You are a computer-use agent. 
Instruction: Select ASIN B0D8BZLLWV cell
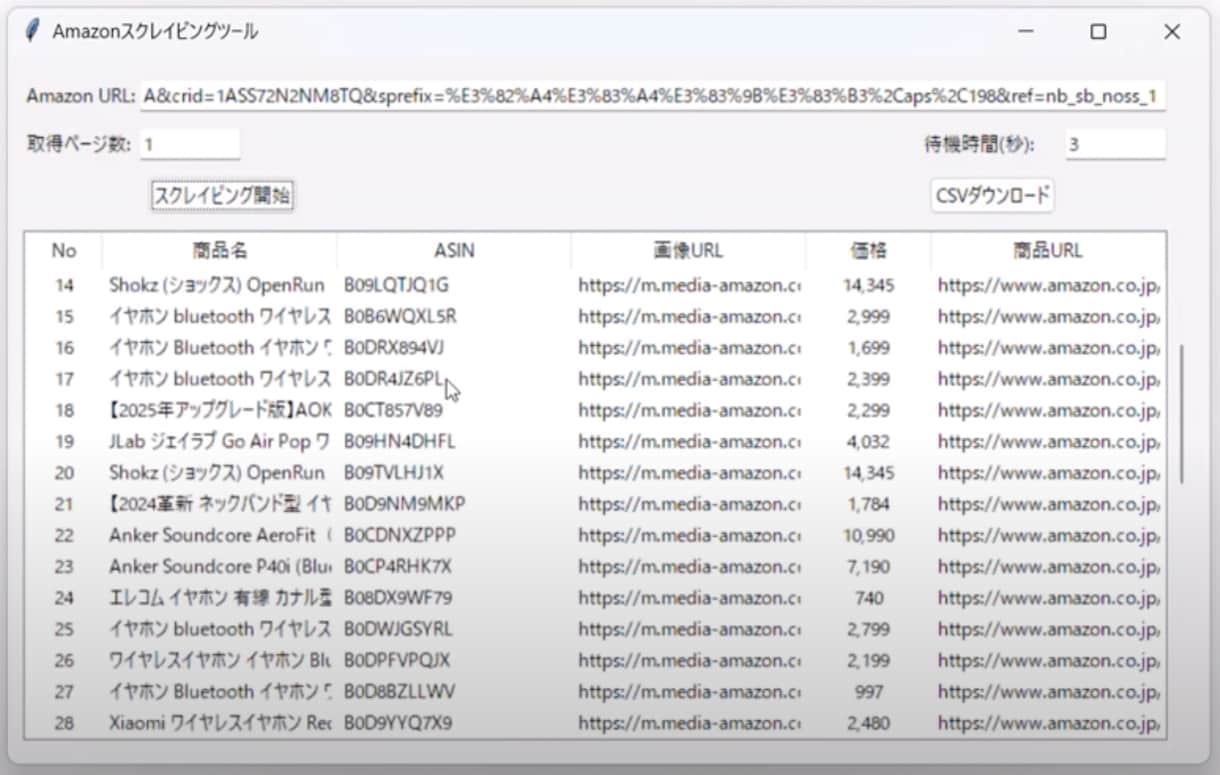pyautogui.click(x=399, y=691)
